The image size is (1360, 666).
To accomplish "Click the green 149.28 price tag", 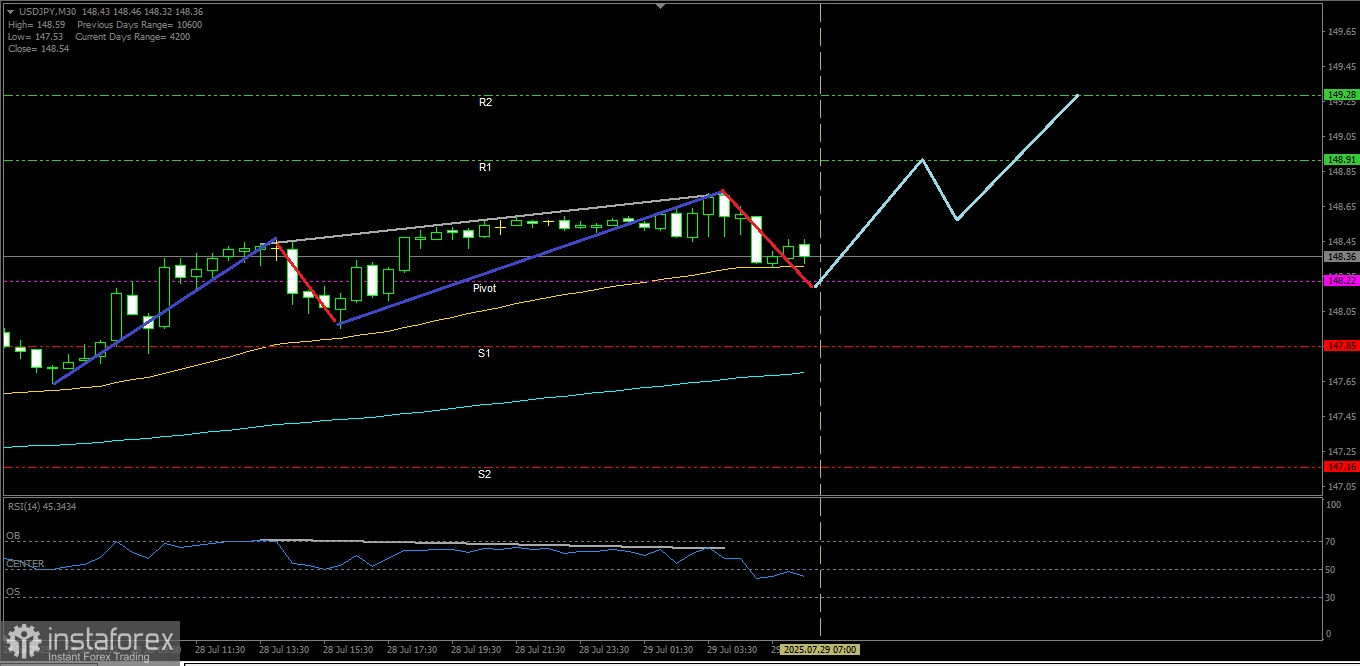I will pyautogui.click(x=1341, y=95).
